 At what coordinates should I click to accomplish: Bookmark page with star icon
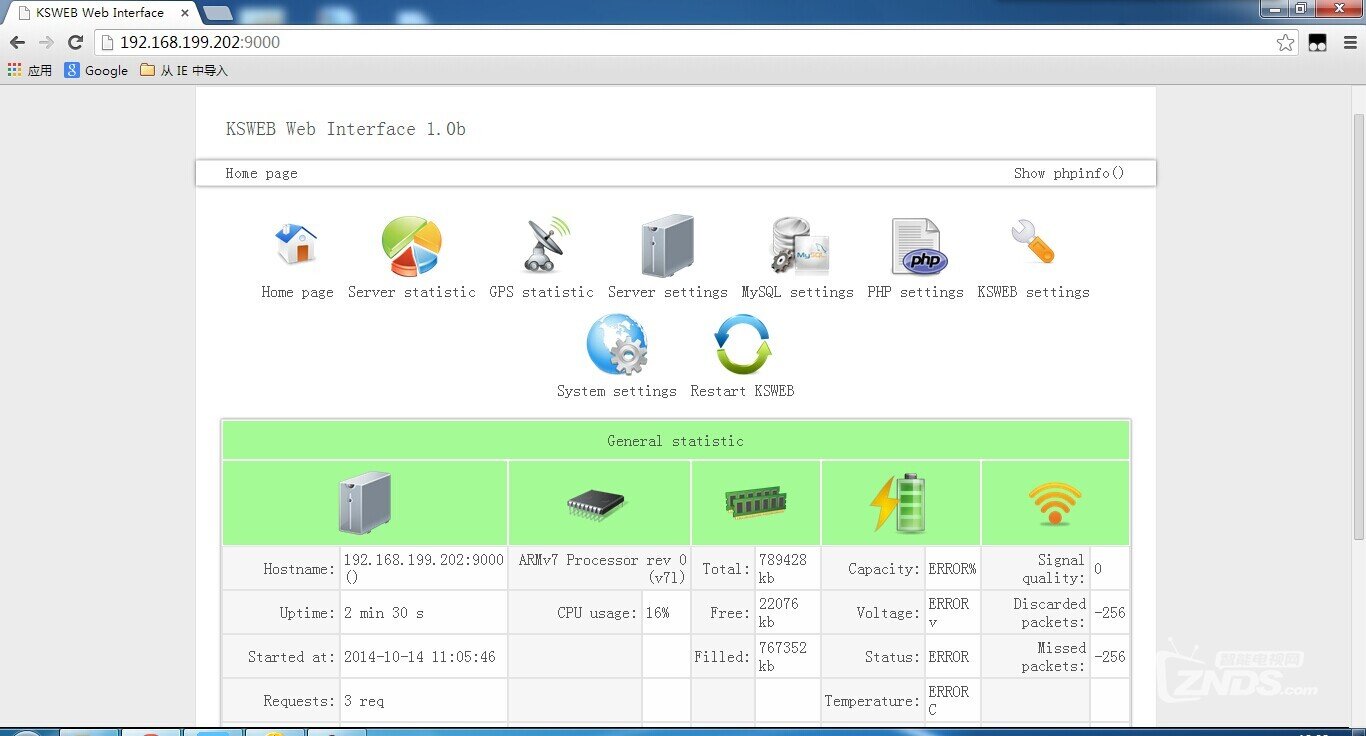tap(1285, 42)
